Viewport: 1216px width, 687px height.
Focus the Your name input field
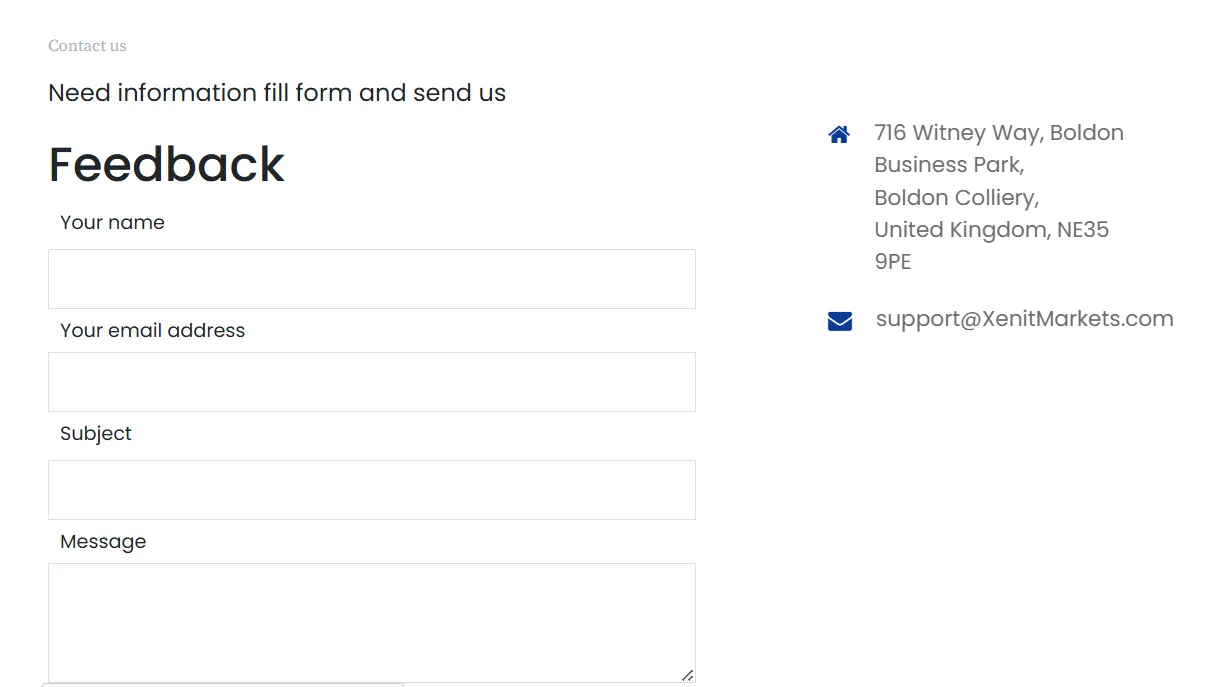tap(371, 279)
